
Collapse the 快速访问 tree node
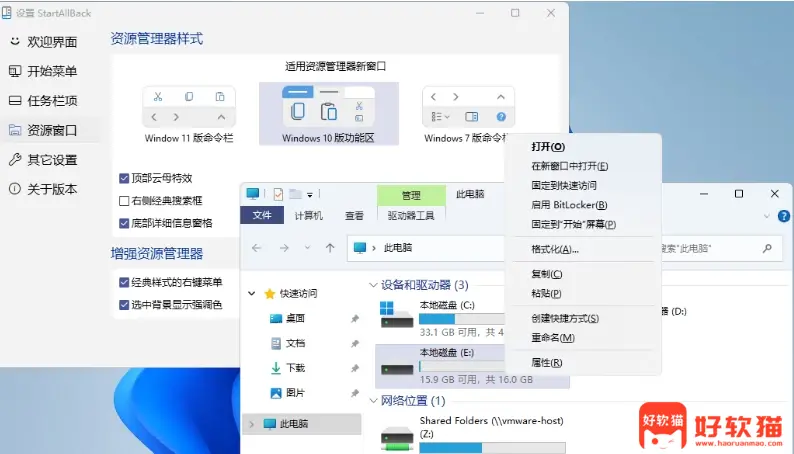[x=252, y=293]
